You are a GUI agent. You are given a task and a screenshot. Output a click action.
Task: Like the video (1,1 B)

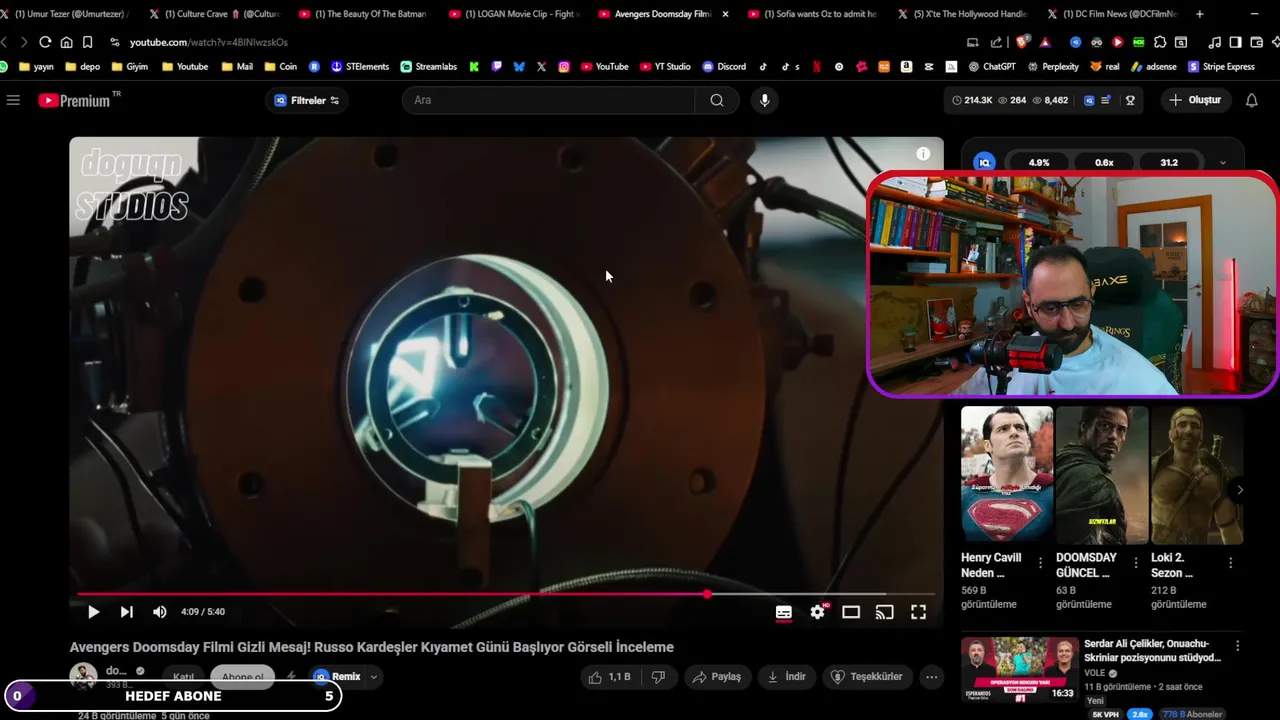610,677
